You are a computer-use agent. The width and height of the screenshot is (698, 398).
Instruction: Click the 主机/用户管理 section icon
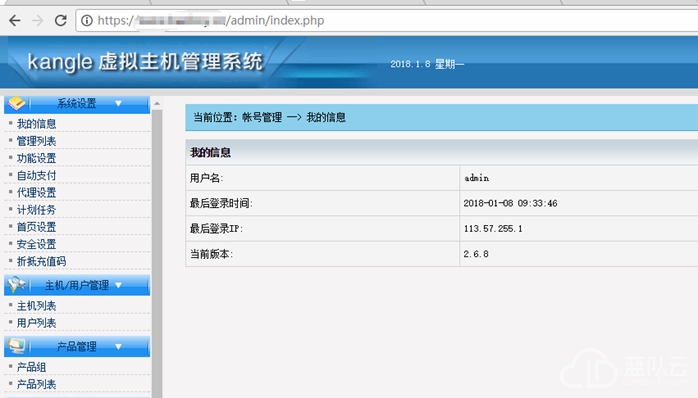(x=17, y=285)
